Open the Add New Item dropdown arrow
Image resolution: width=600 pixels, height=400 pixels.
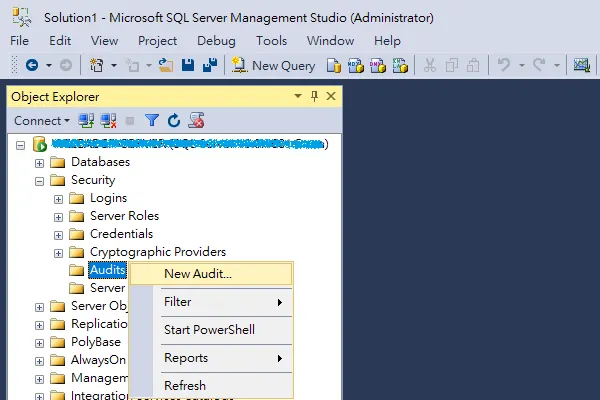(149, 66)
